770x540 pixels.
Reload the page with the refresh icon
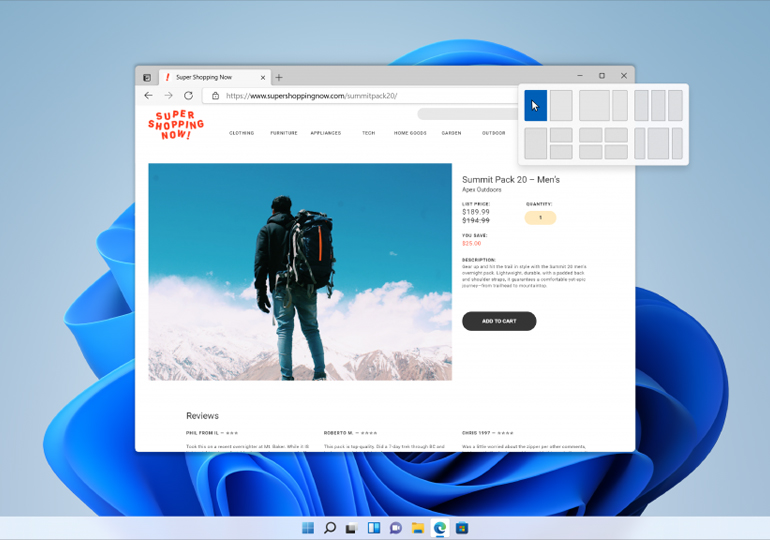[188, 96]
